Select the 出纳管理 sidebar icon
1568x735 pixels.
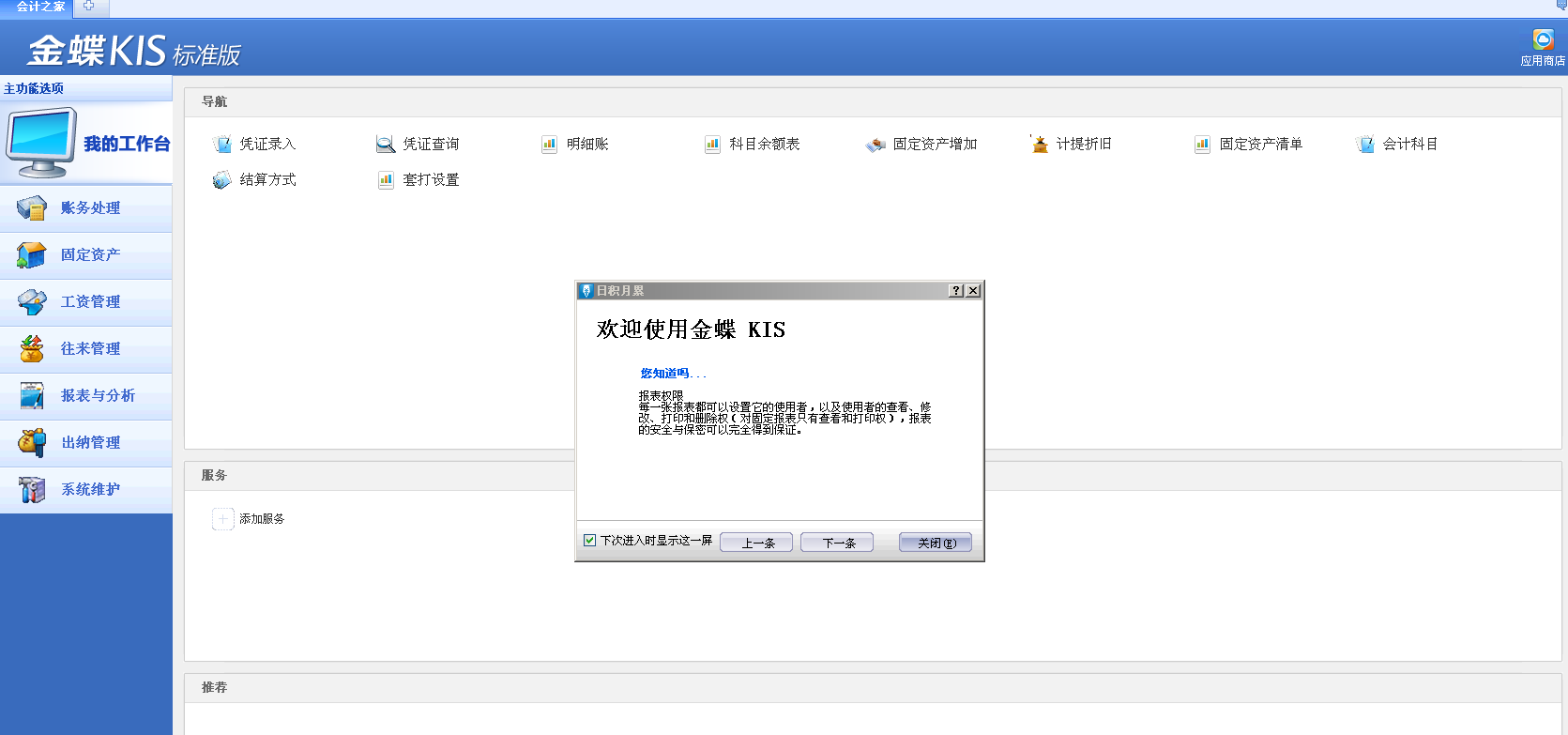pyautogui.click(x=32, y=442)
